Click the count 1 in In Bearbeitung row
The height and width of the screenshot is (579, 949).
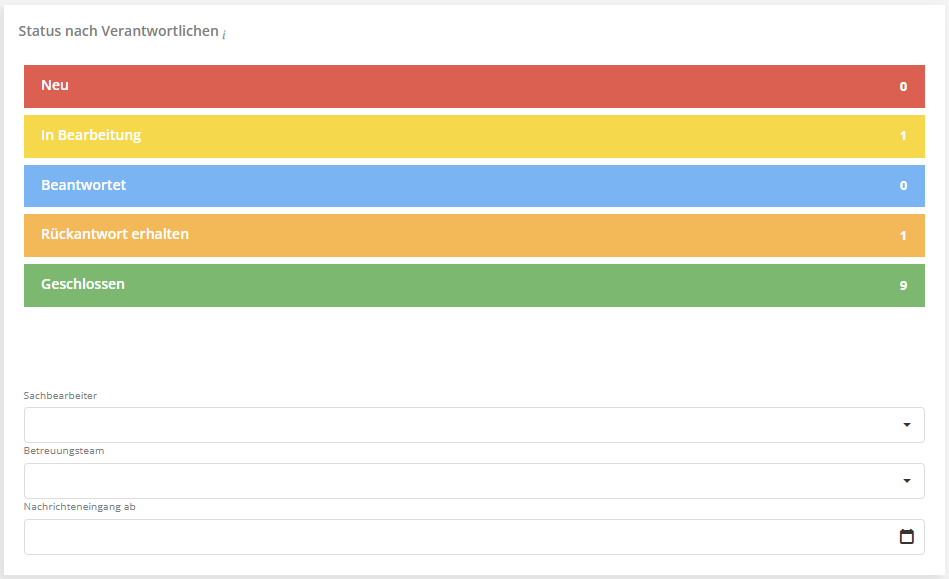[x=903, y=136]
